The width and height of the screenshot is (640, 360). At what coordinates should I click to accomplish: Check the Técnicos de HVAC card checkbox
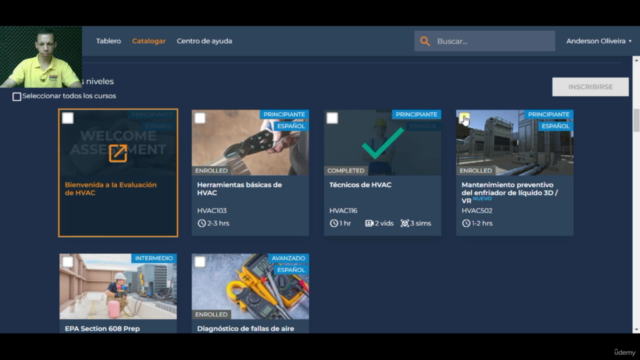pos(332,118)
